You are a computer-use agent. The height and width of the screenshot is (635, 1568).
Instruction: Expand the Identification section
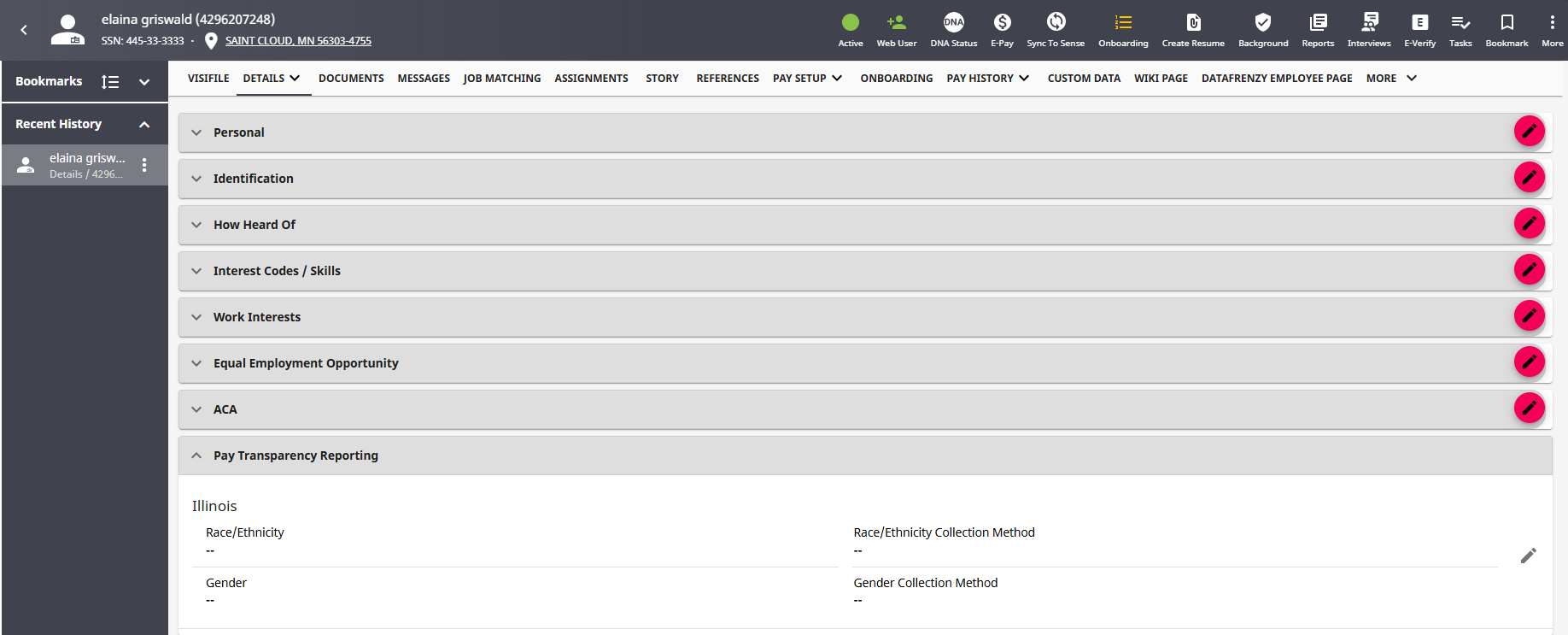[196, 179]
